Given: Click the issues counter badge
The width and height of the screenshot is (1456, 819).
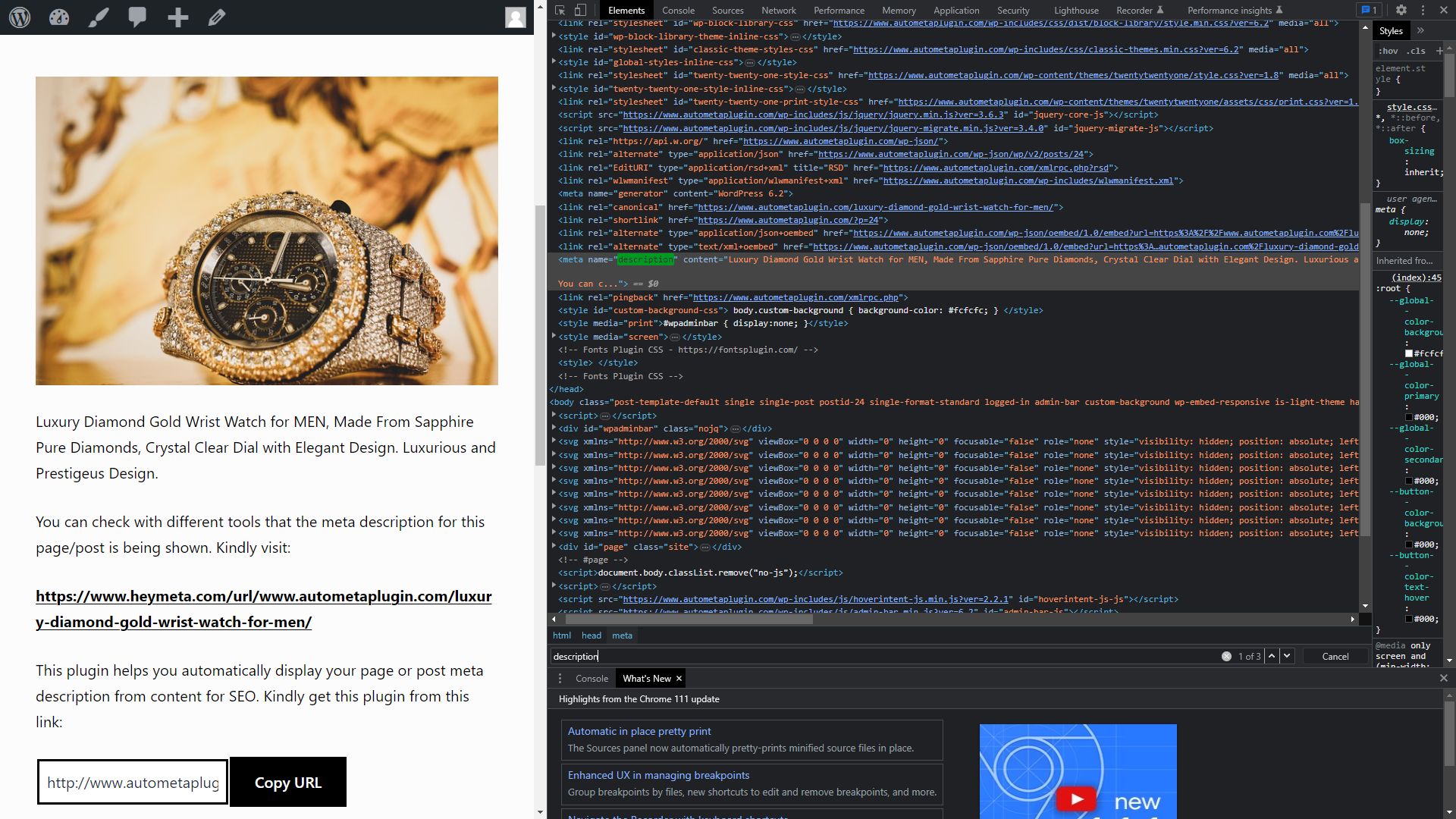Looking at the screenshot, I should coord(1369,10).
